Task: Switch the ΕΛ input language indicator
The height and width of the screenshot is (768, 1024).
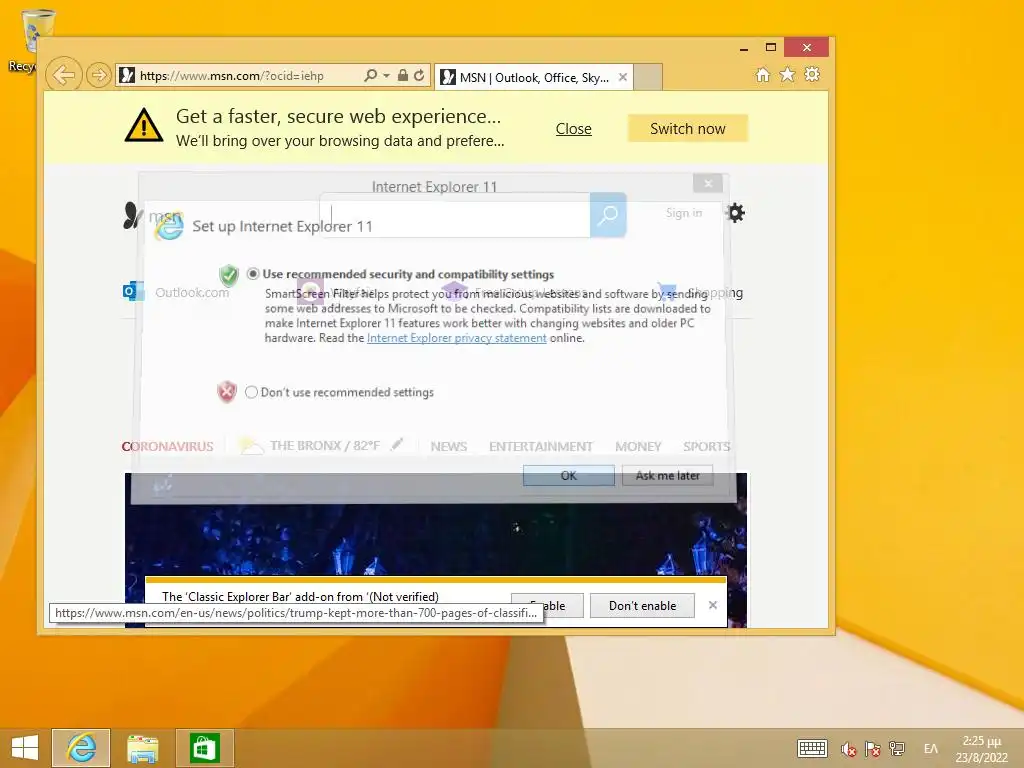Action: 931,748
